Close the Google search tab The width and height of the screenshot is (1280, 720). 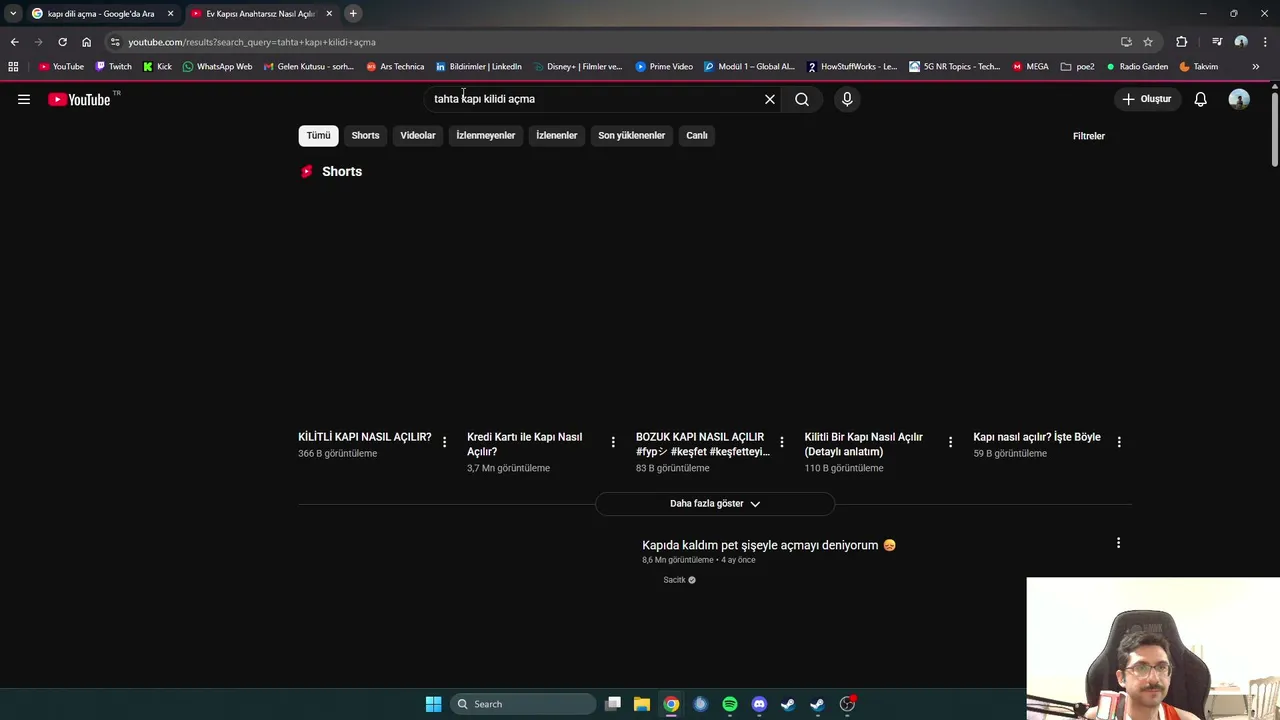pyautogui.click(x=170, y=14)
